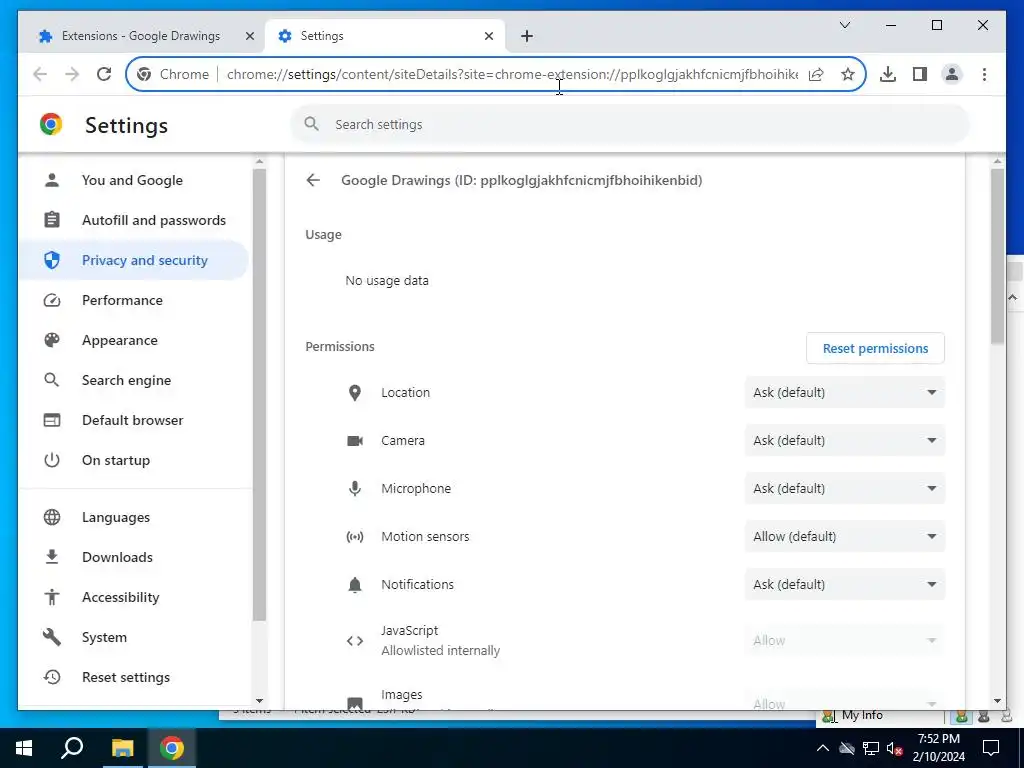
Task: Click the sidebar scrollbar thumb
Action: [259, 395]
